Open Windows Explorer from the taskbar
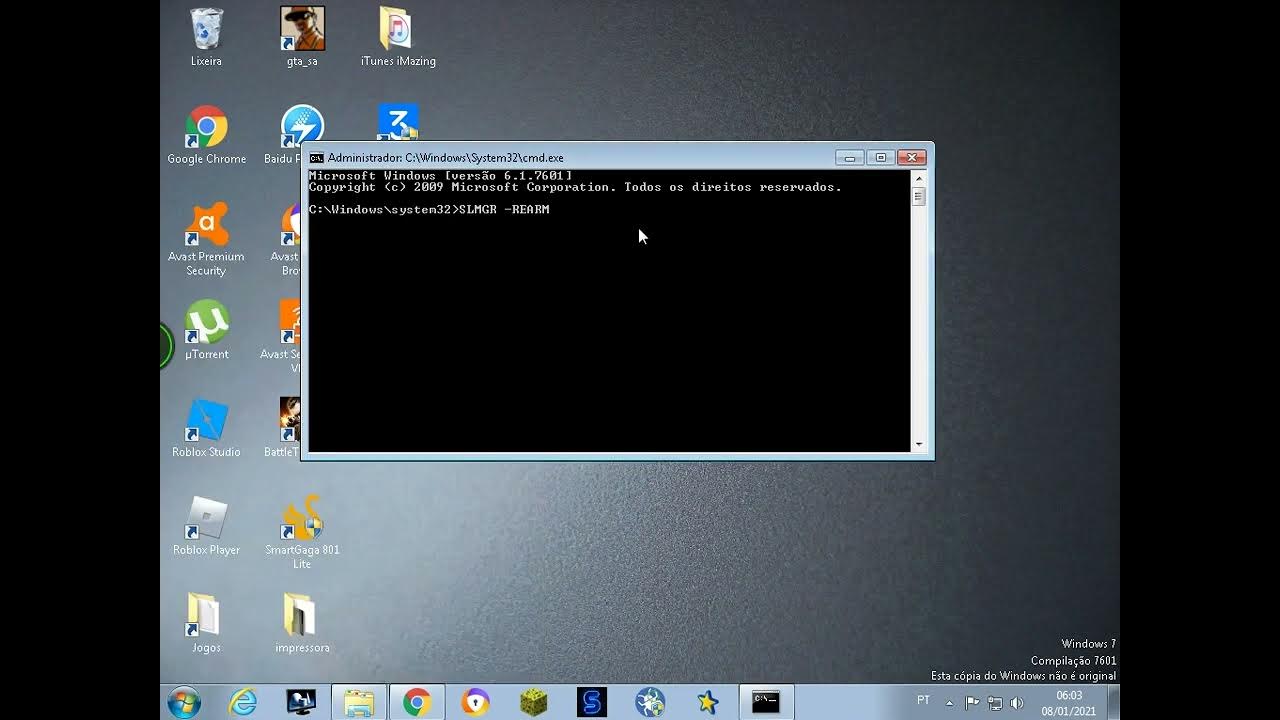 point(359,703)
